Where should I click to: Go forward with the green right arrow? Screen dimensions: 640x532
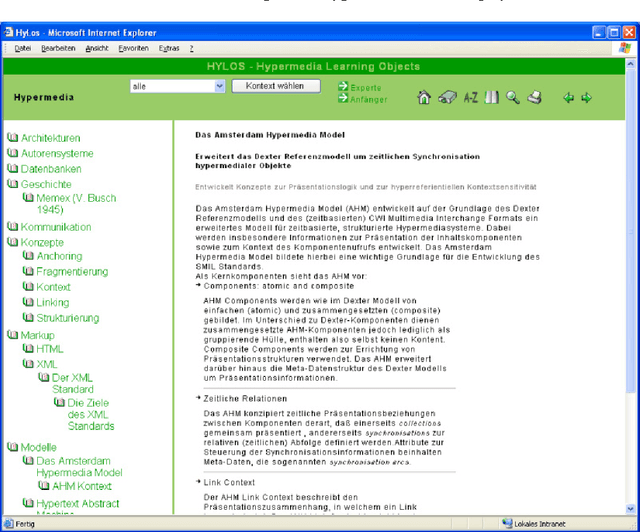pyautogui.click(x=586, y=97)
